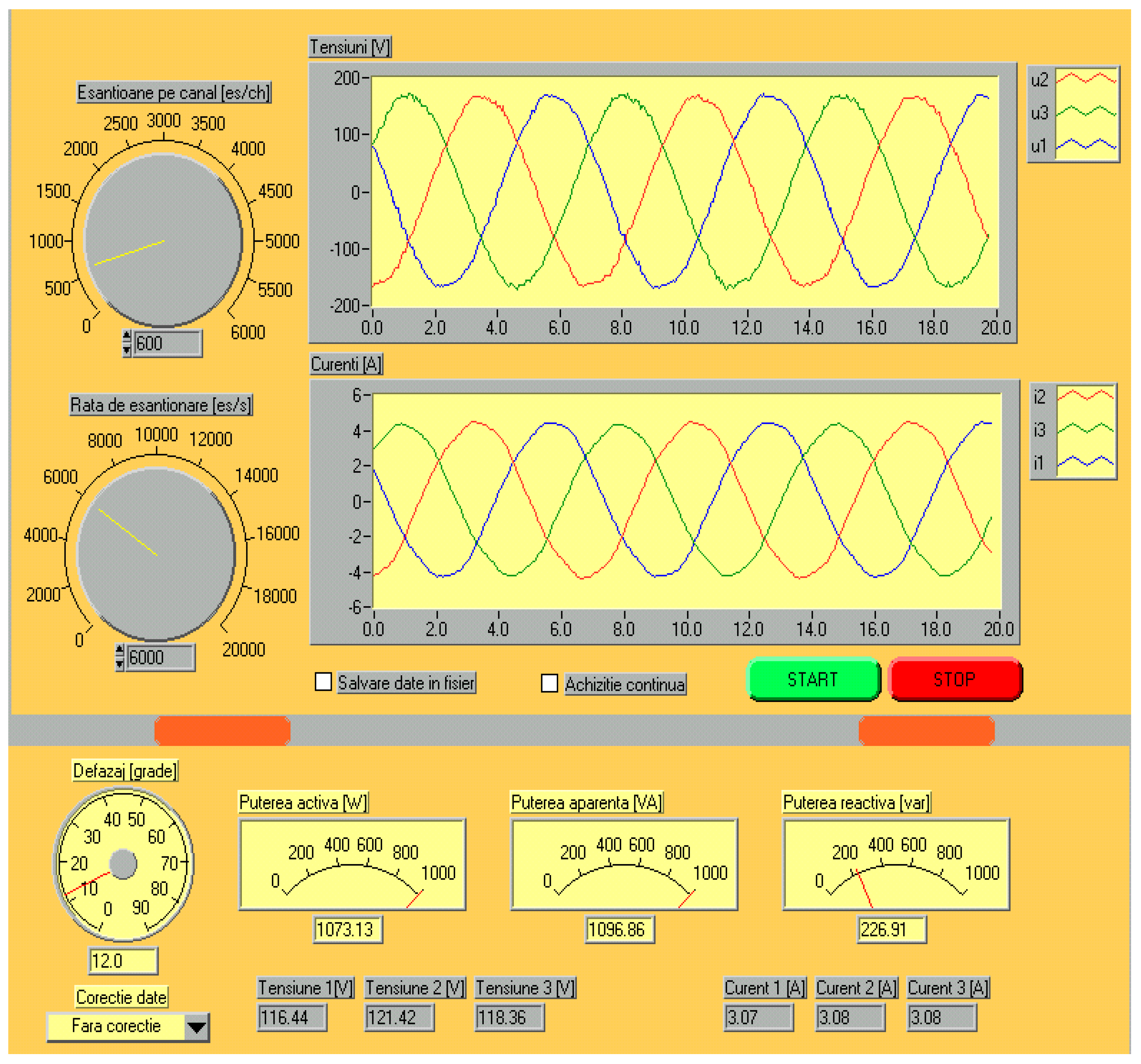This screenshot has width=1141, height=1064.
Task: Click the left orange bar on the gray divider
Action: (x=222, y=730)
